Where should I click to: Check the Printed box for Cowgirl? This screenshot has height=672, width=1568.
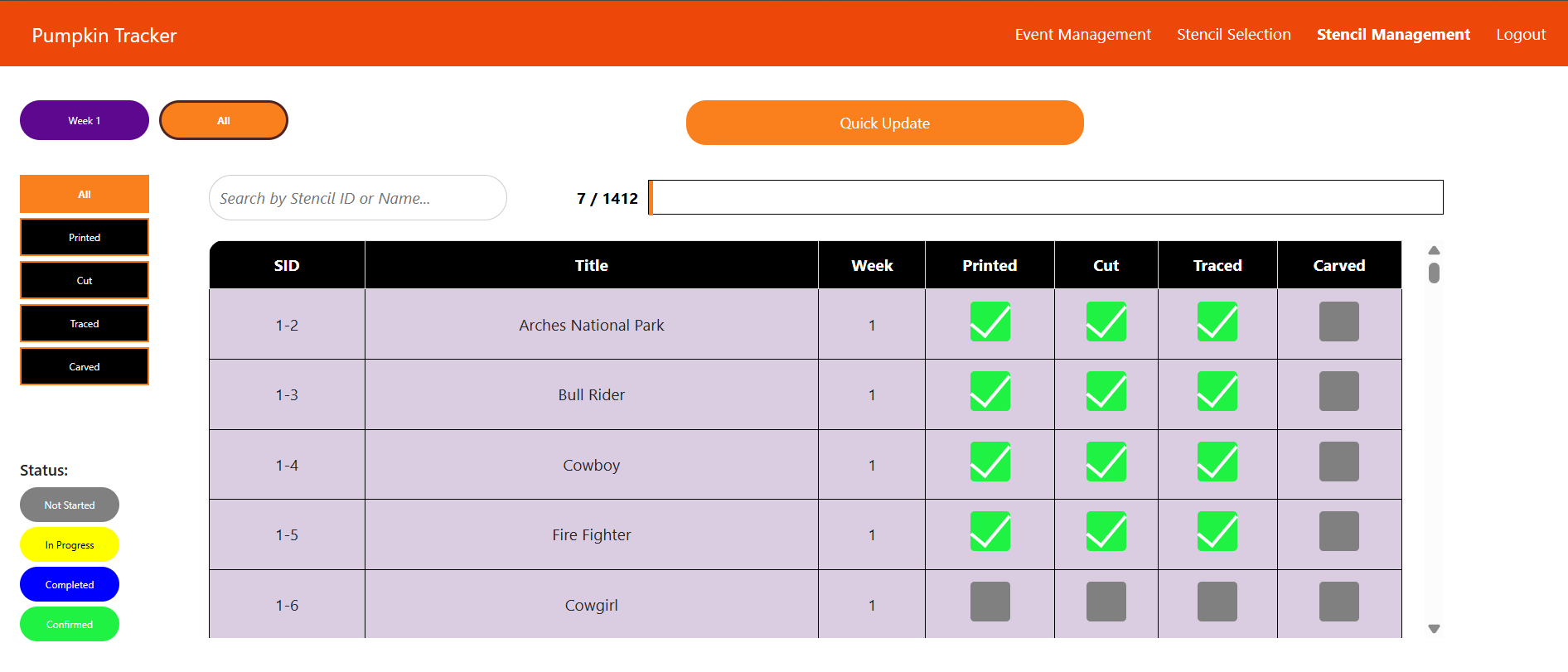(990, 602)
